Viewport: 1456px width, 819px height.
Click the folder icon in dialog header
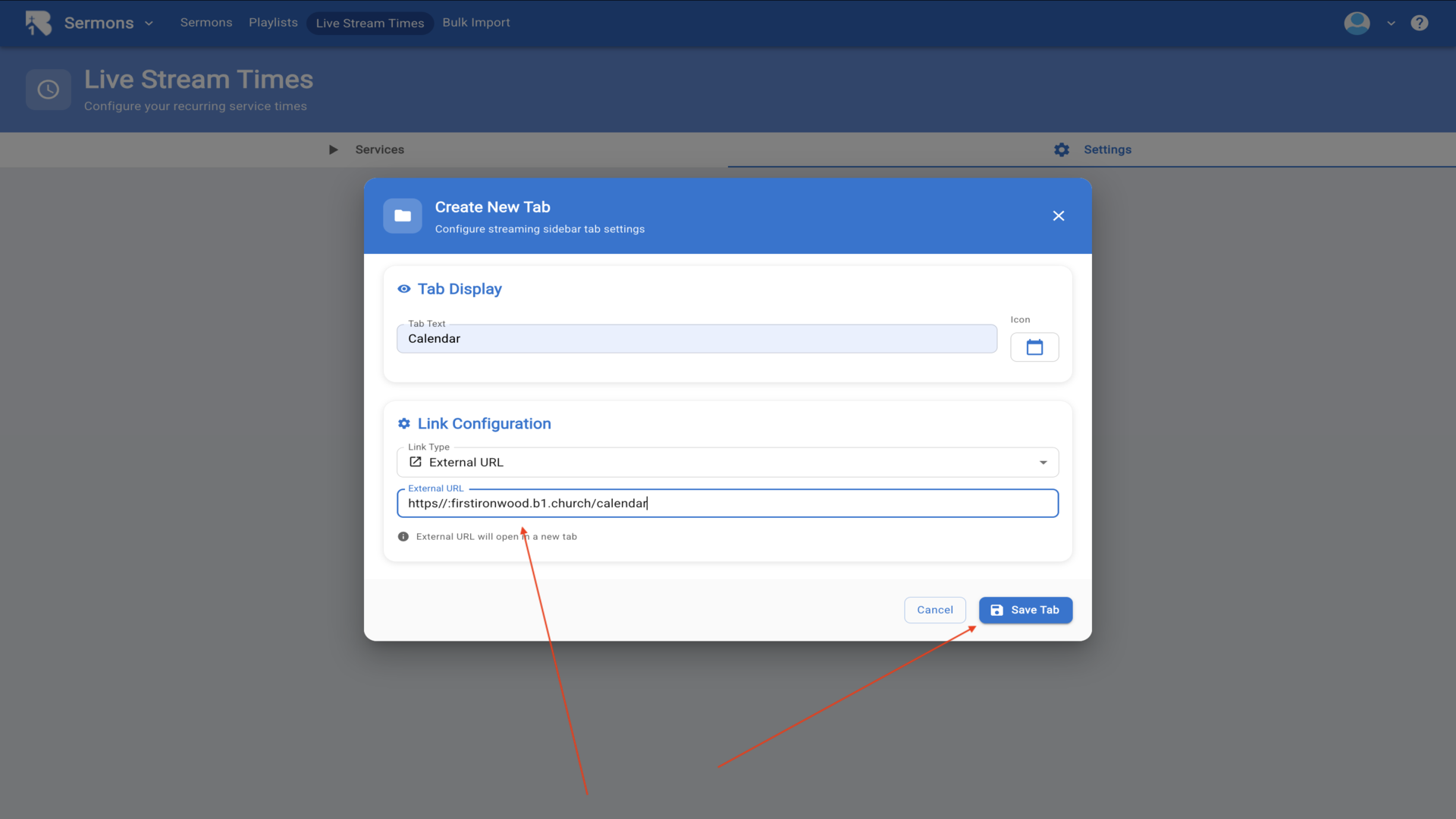point(403,216)
